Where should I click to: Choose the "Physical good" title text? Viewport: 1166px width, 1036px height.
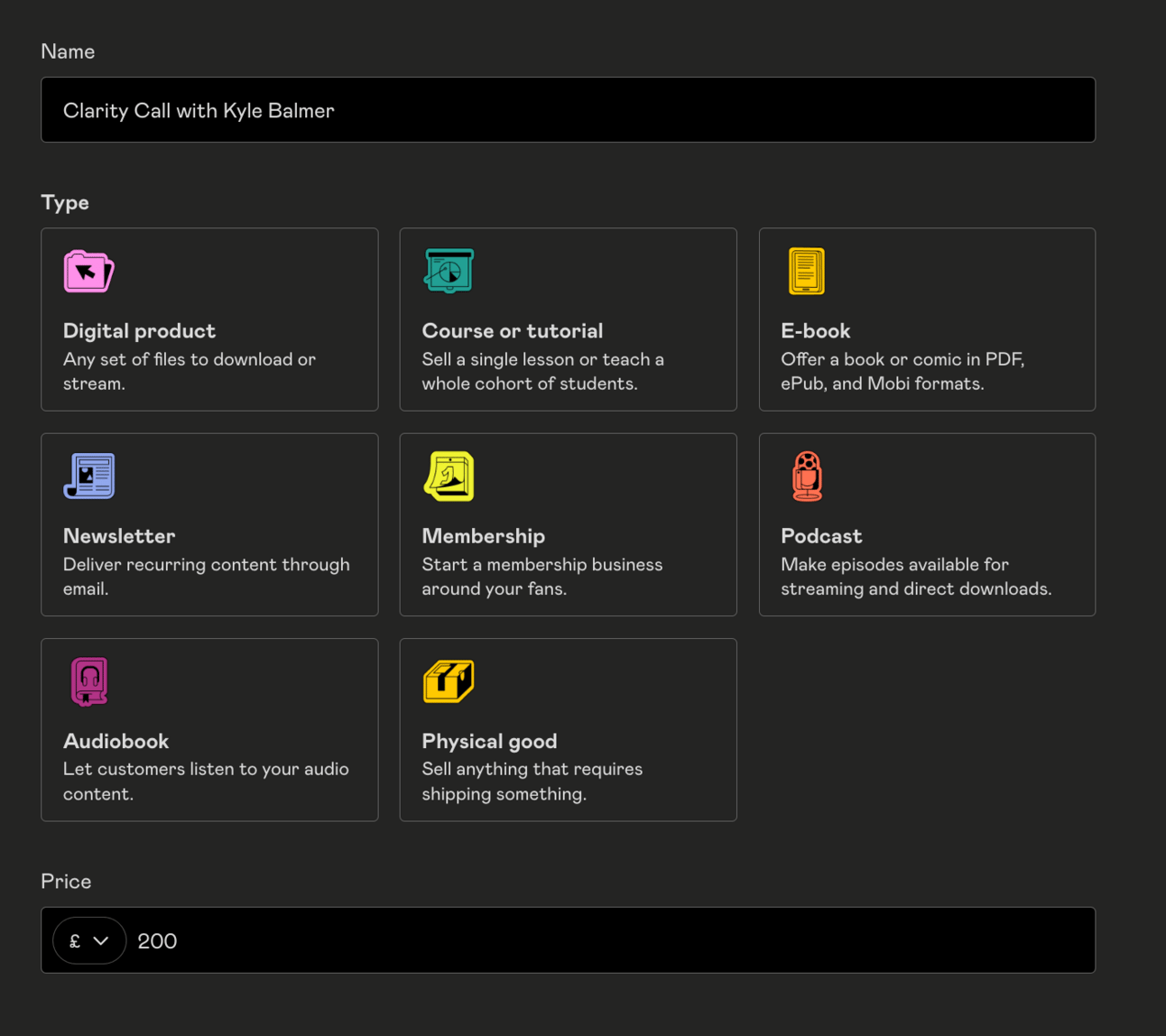click(x=489, y=741)
